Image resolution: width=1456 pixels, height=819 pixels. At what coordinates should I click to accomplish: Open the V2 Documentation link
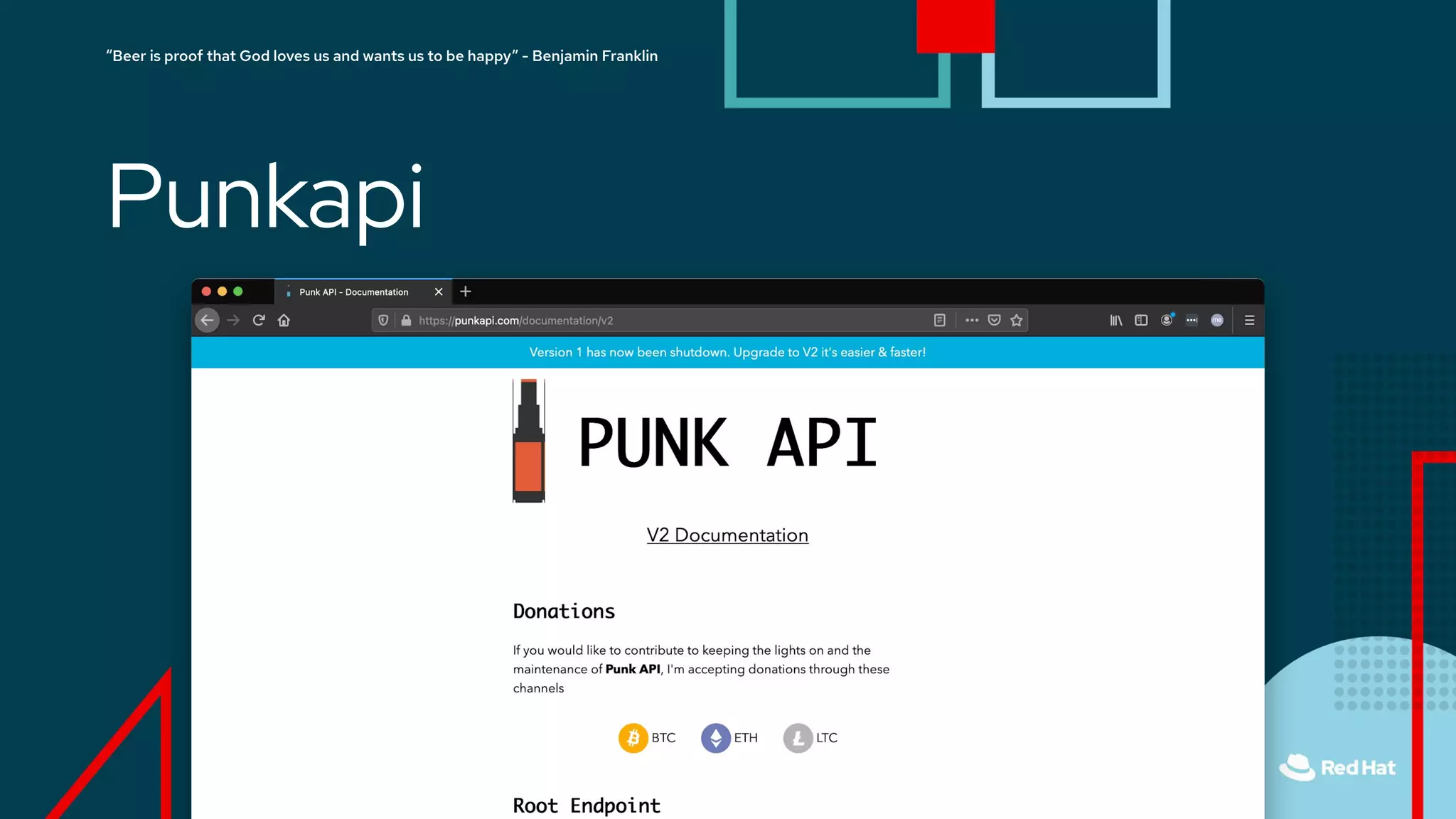(727, 535)
